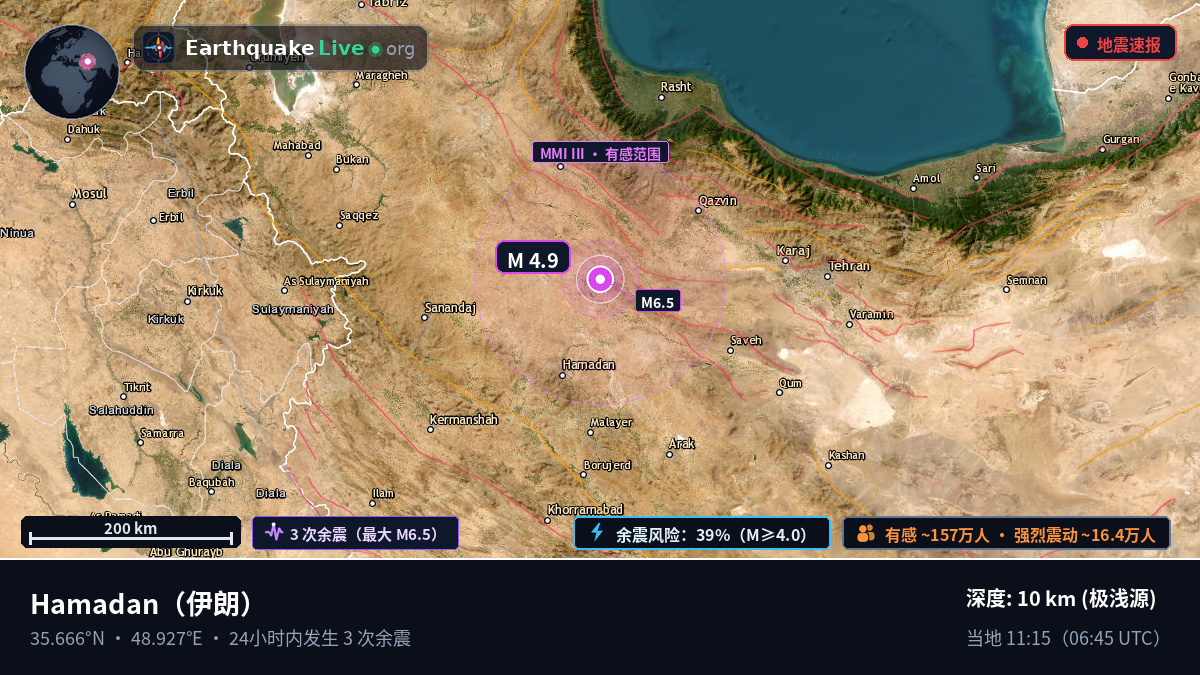Click the 深度: 10 km (极浅源) text

point(1061,599)
